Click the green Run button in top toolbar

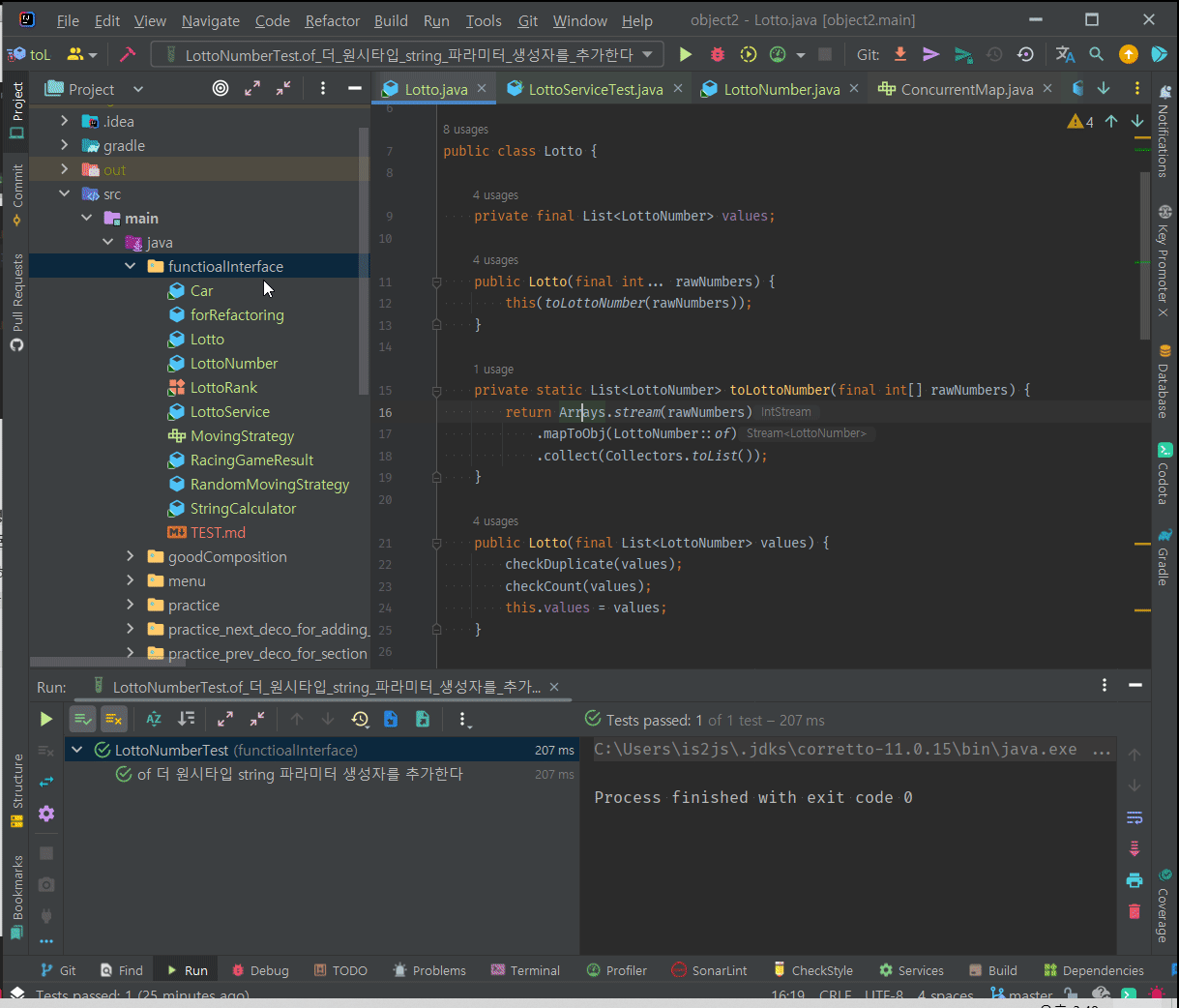pos(686,55)
